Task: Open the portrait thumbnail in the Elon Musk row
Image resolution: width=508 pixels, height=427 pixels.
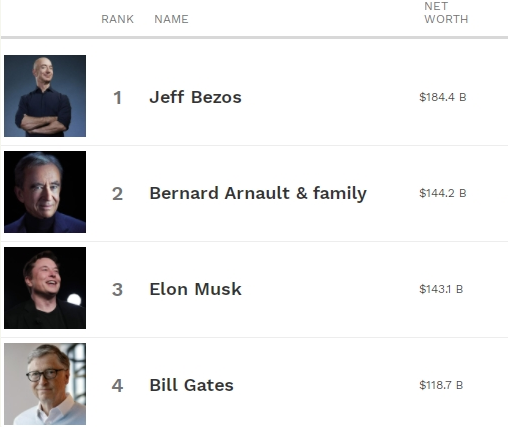Action: coord(45,288)
